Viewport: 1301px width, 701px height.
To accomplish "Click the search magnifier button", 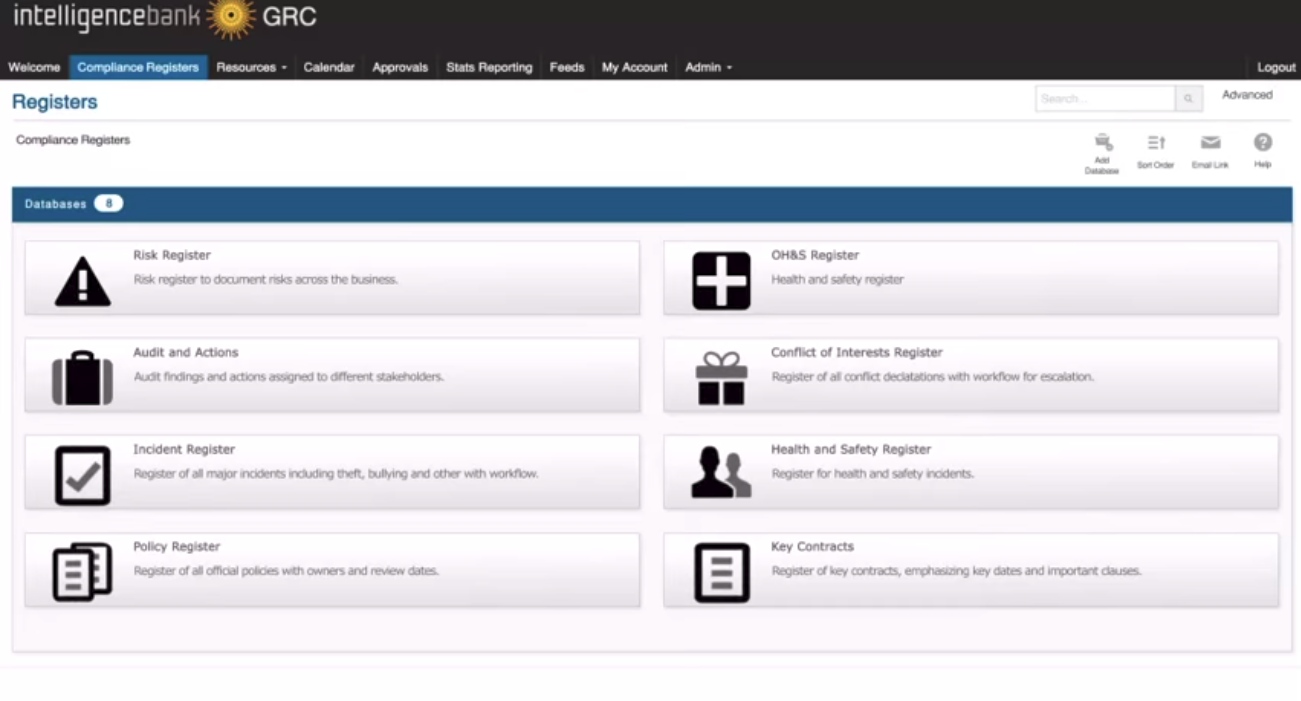I will pyautogui.click(x=1188, y=99).
